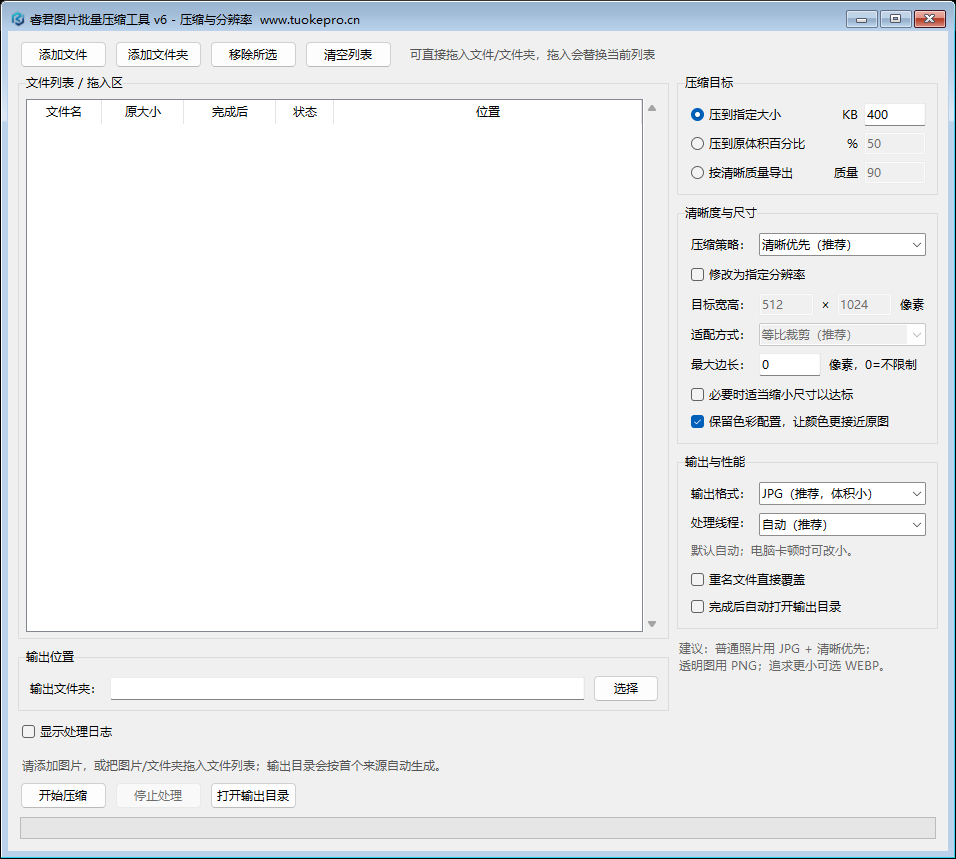Viewport: 956px width, 859px height.
Task: Click the file list scroll-down arrow
Action: [x=652, y=624]
